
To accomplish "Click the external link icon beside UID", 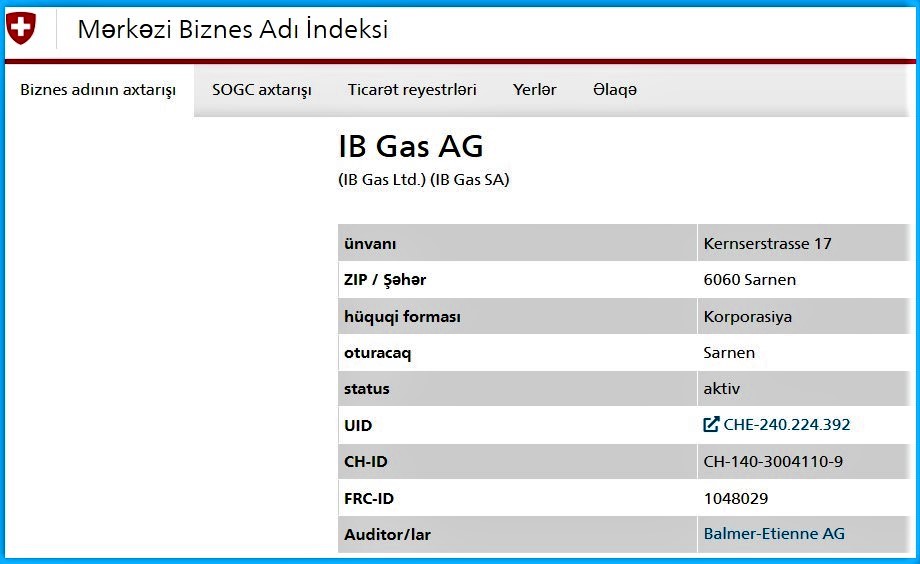I will click(711, 424).
